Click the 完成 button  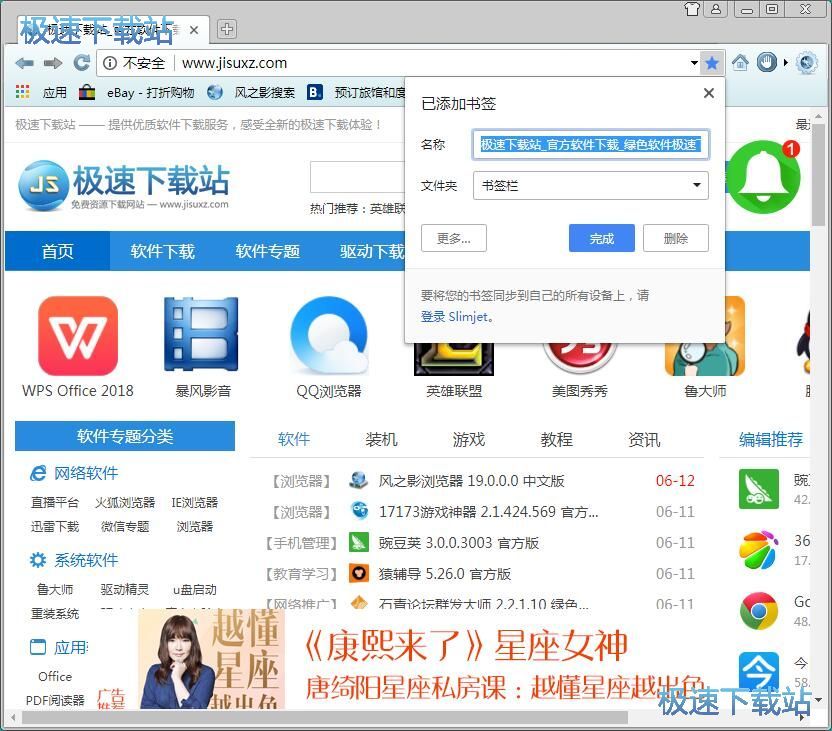(x=602, y=238)
